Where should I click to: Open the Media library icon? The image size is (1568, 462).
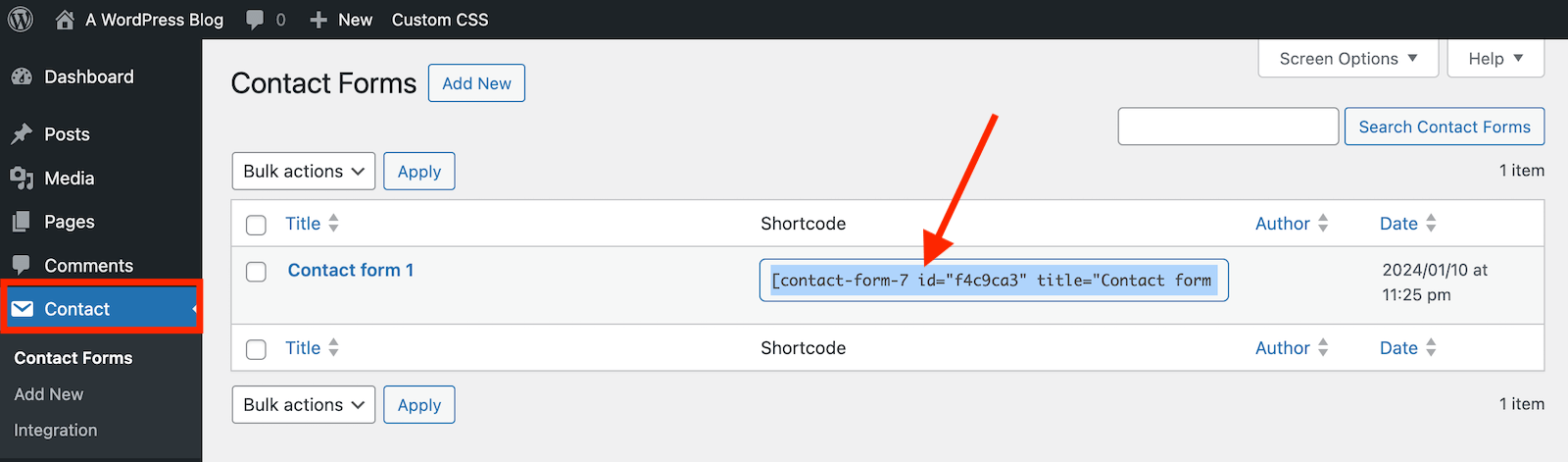[22, 179]
